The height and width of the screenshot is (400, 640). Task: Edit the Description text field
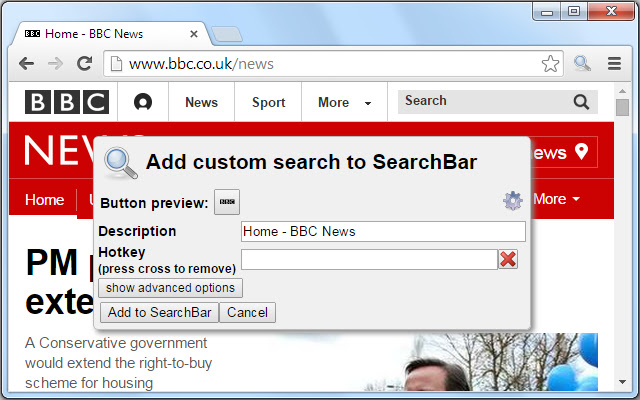click(383, 231)
